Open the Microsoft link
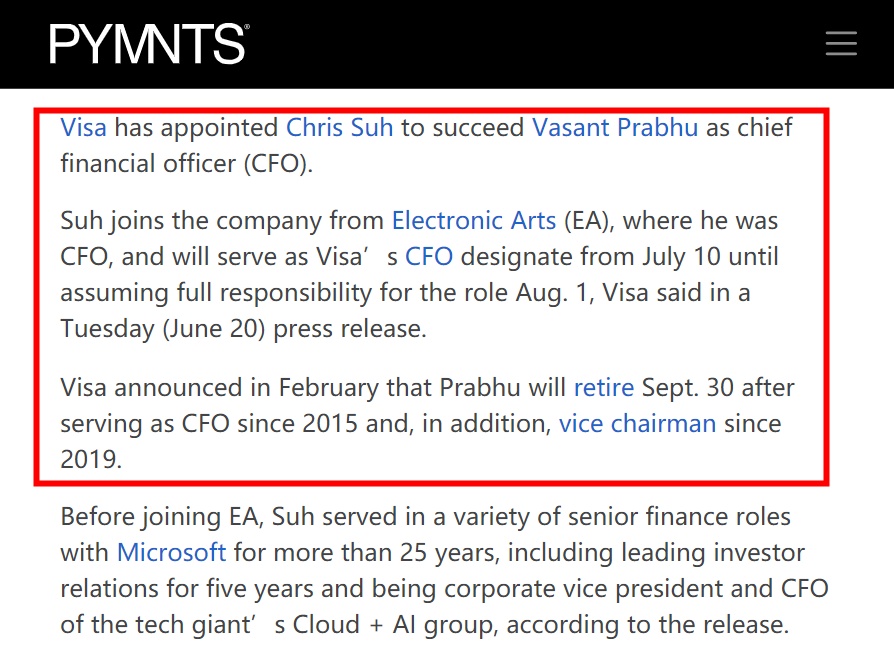The width and height of the screenshot is (894, 659). pyautogui.click(x=172, y=552)
